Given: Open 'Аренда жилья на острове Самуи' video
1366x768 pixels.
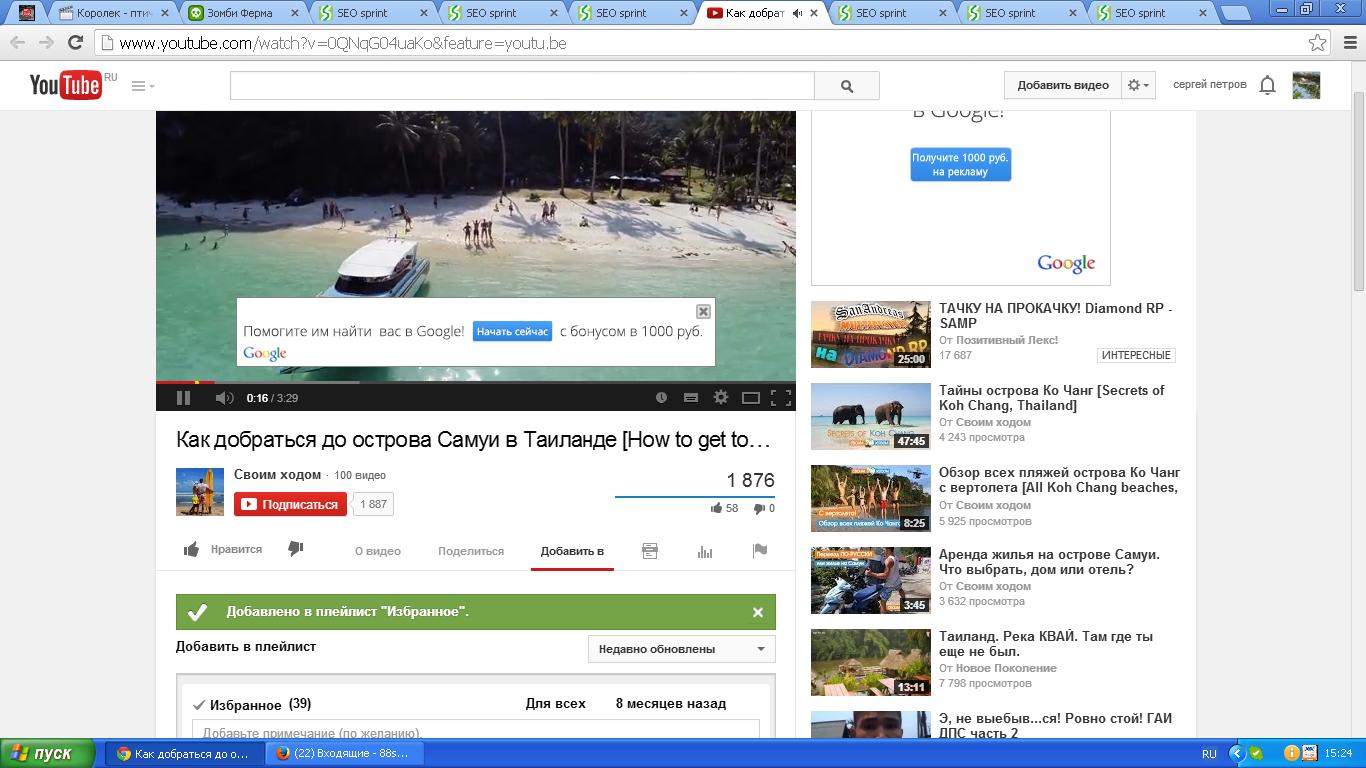Looking at the screenshot, I should (x=1049, y=562).
